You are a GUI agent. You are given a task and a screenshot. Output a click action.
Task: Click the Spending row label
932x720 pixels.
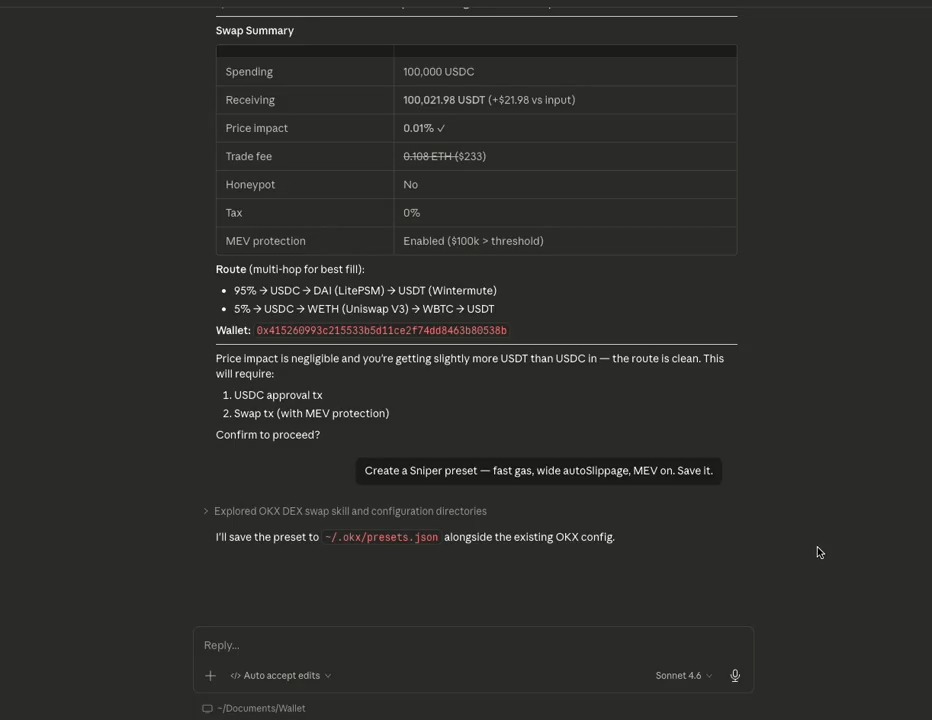pos(249,72)
